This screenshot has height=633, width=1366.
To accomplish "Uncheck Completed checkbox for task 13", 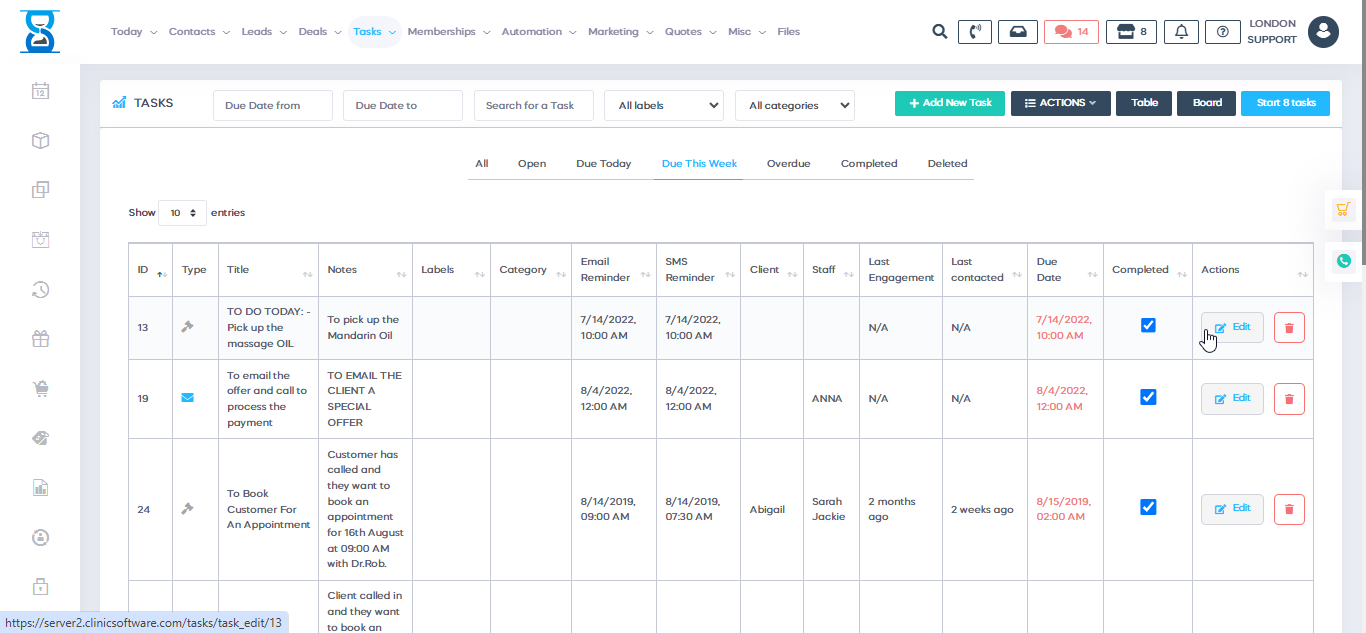I will [1148, 325].
